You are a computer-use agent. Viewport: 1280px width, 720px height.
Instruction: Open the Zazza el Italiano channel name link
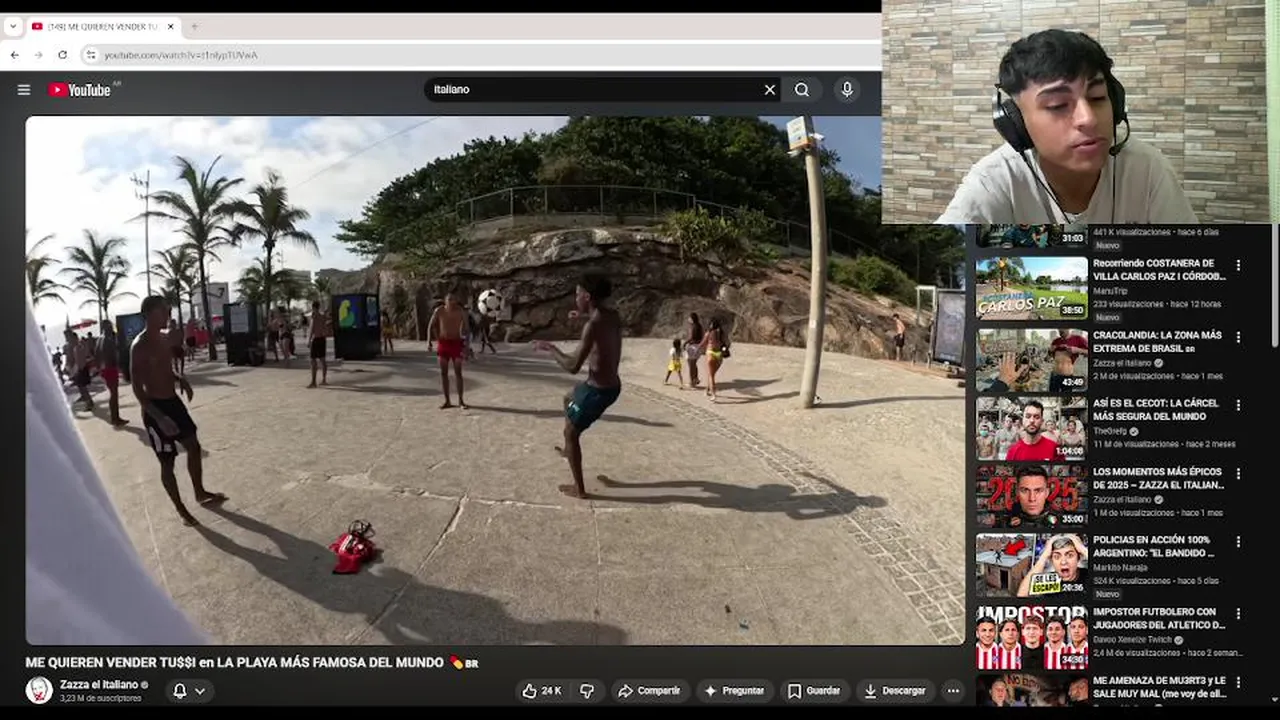click(99, 685)
